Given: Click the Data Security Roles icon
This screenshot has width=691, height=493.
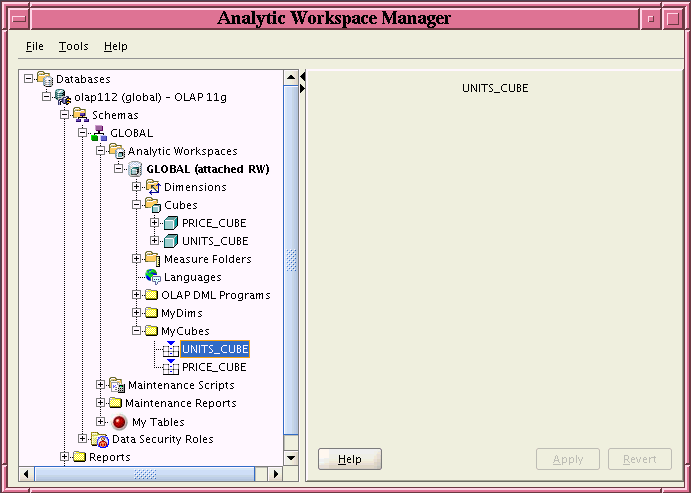Looking at the screenshot, I should coord(99,439).
